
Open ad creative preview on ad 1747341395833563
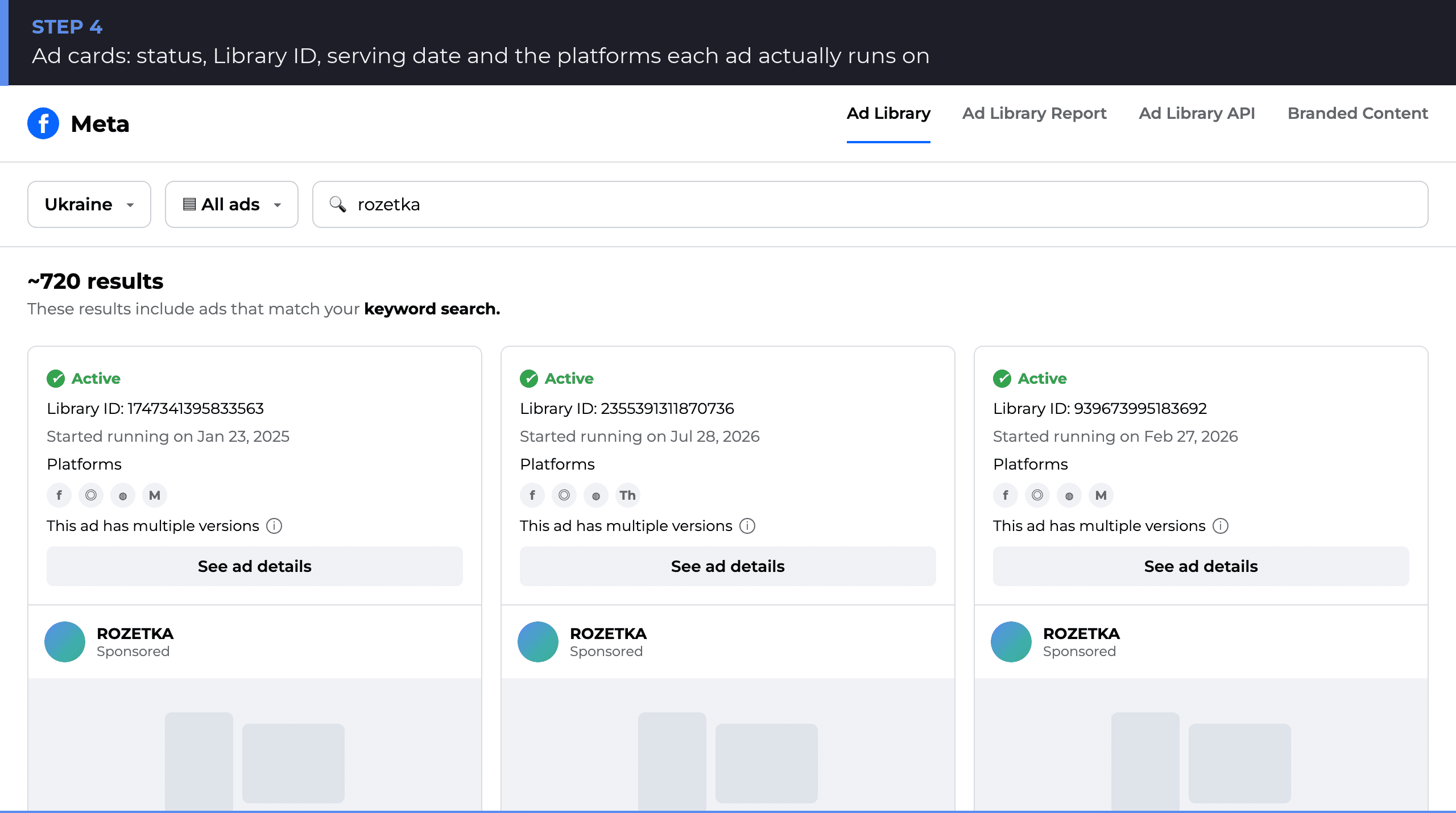point(255,745)
